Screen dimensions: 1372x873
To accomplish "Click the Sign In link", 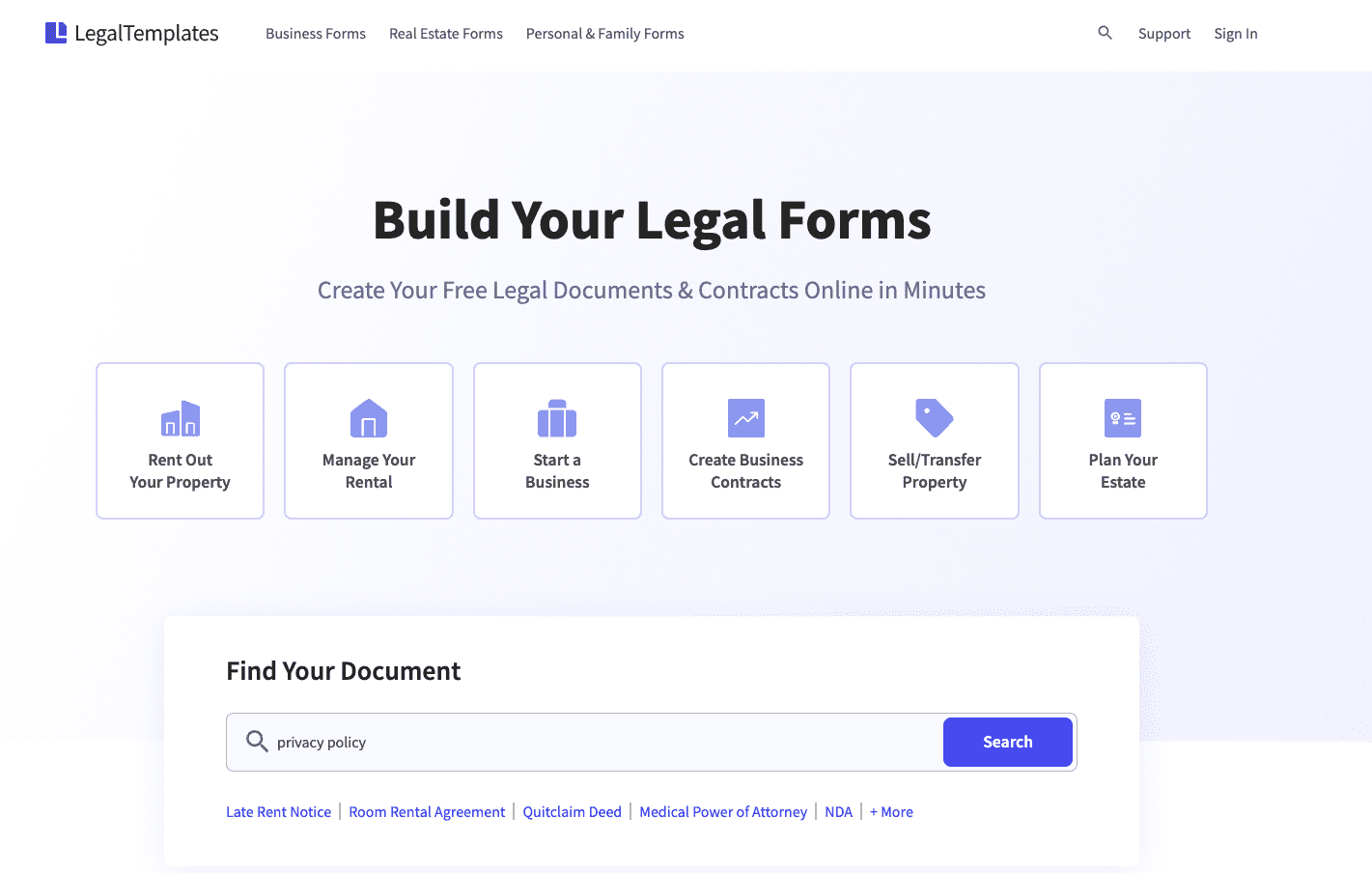I will (x=1236, y=34).
